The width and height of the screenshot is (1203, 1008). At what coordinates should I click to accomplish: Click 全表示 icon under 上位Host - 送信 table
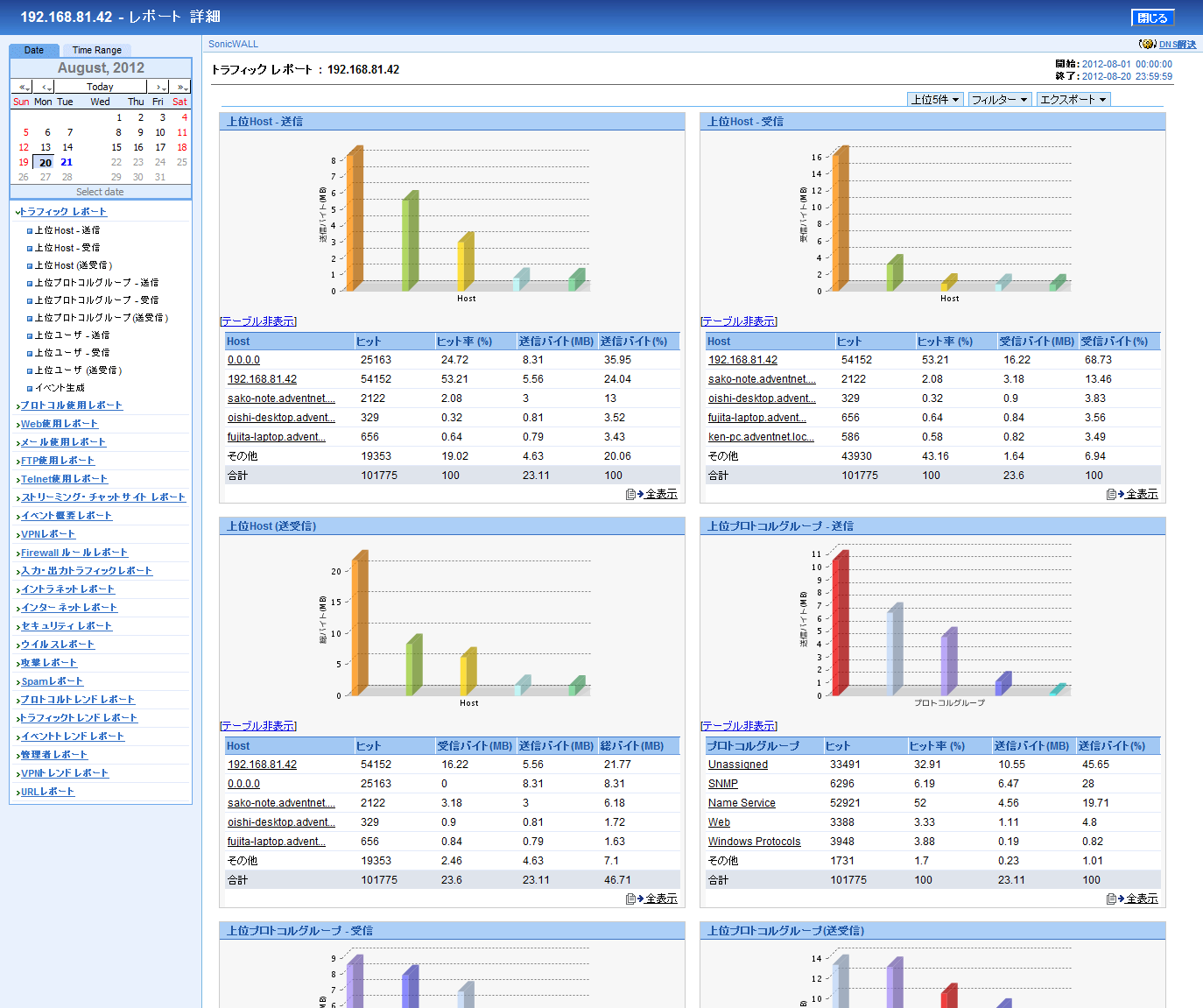(630, 494)
